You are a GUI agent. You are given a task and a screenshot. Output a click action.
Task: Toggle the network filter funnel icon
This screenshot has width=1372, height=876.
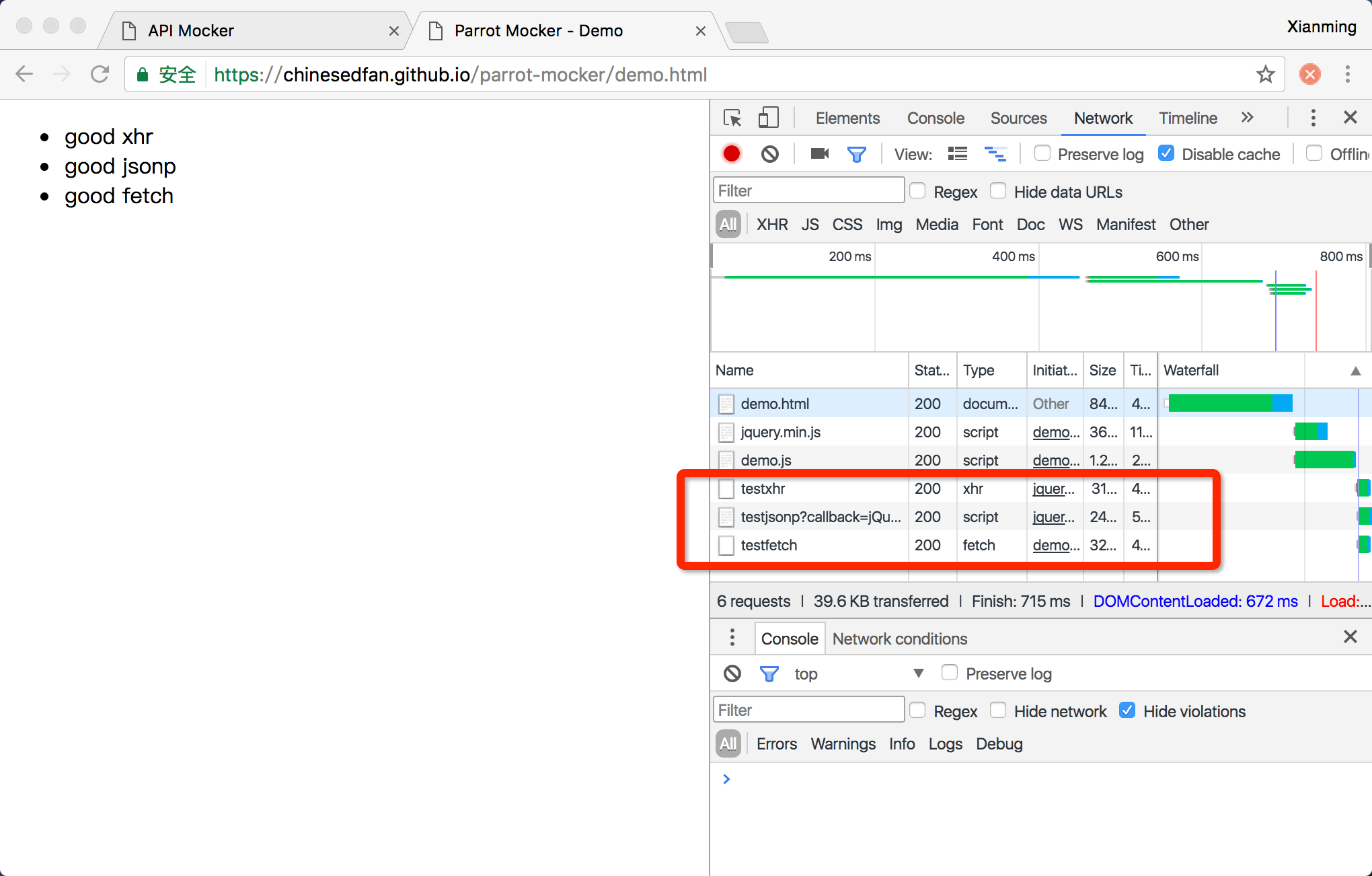(x=856, y=155)
